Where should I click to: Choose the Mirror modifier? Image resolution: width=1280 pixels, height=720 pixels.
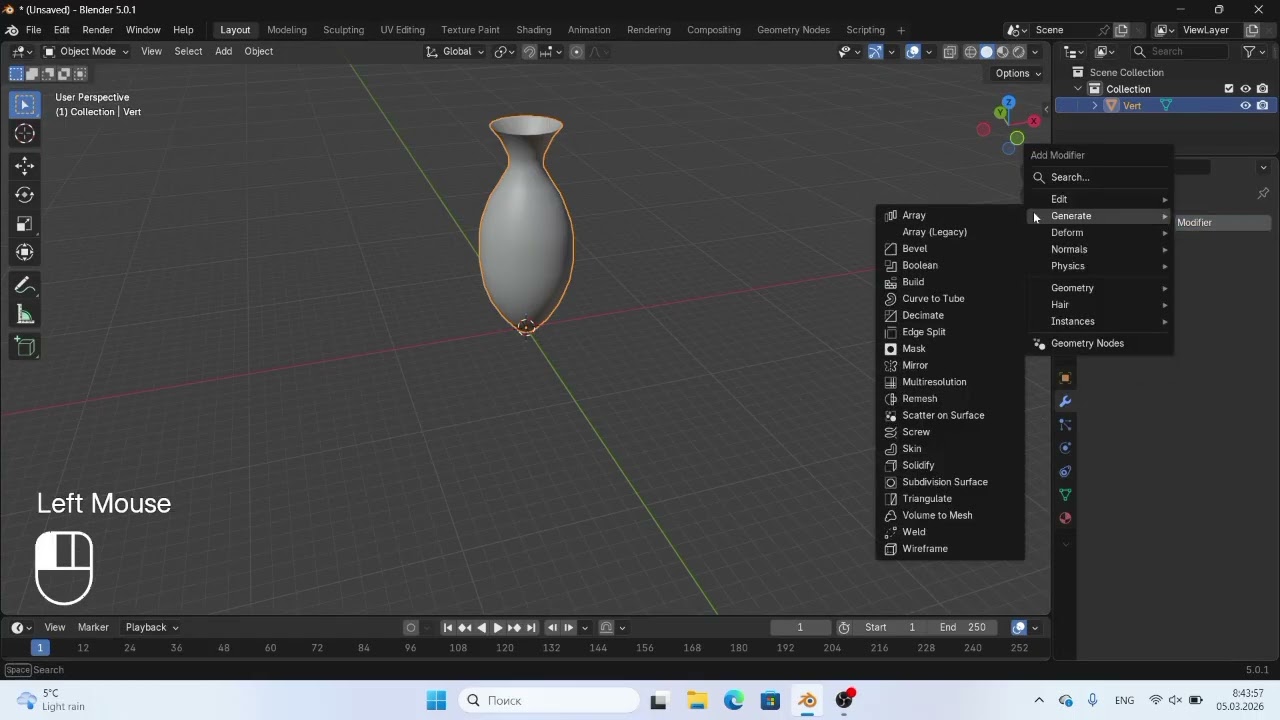click(x=950, y=365)
